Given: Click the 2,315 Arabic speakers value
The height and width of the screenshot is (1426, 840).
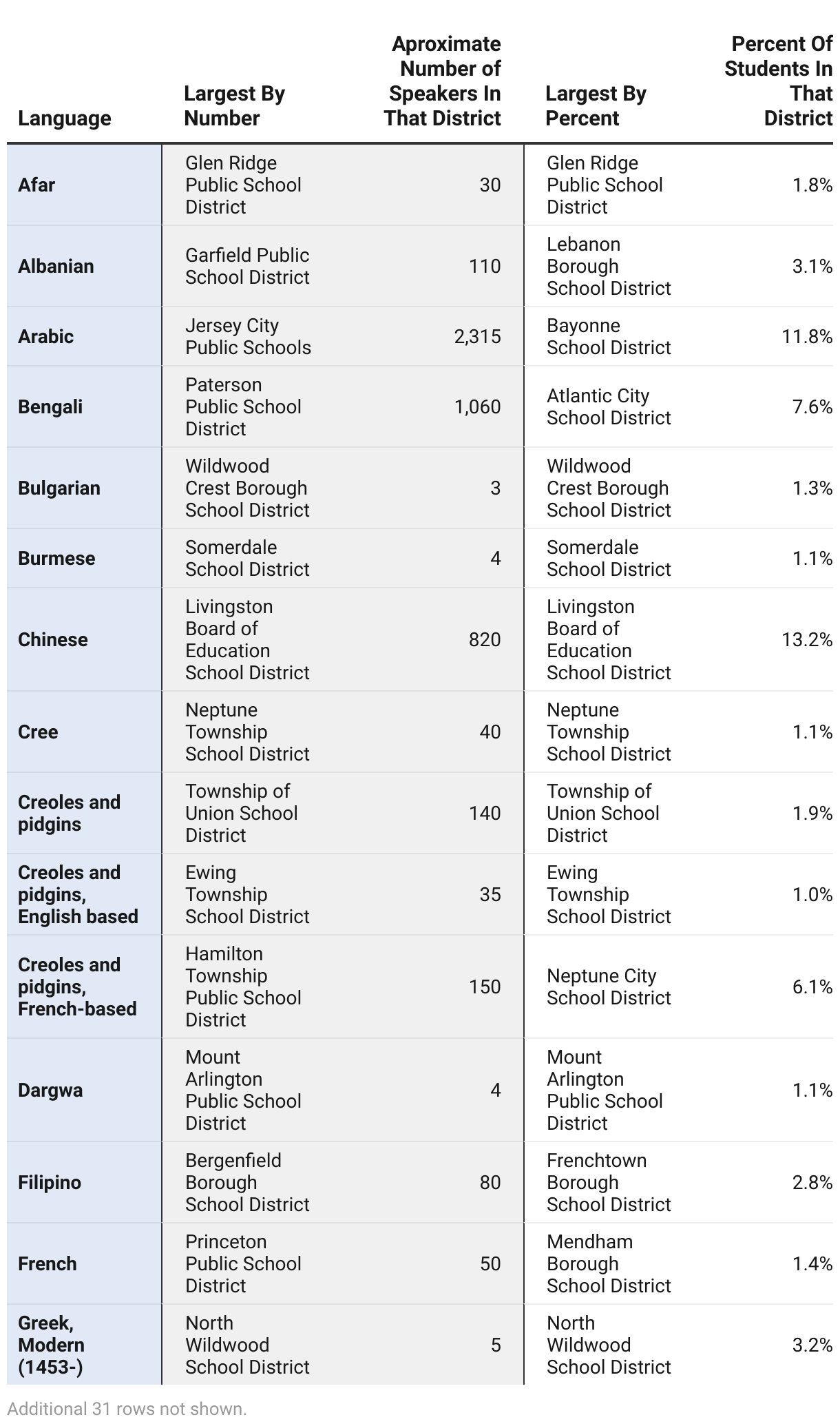Looking at the screenshot, I should [x=477, y=336].
